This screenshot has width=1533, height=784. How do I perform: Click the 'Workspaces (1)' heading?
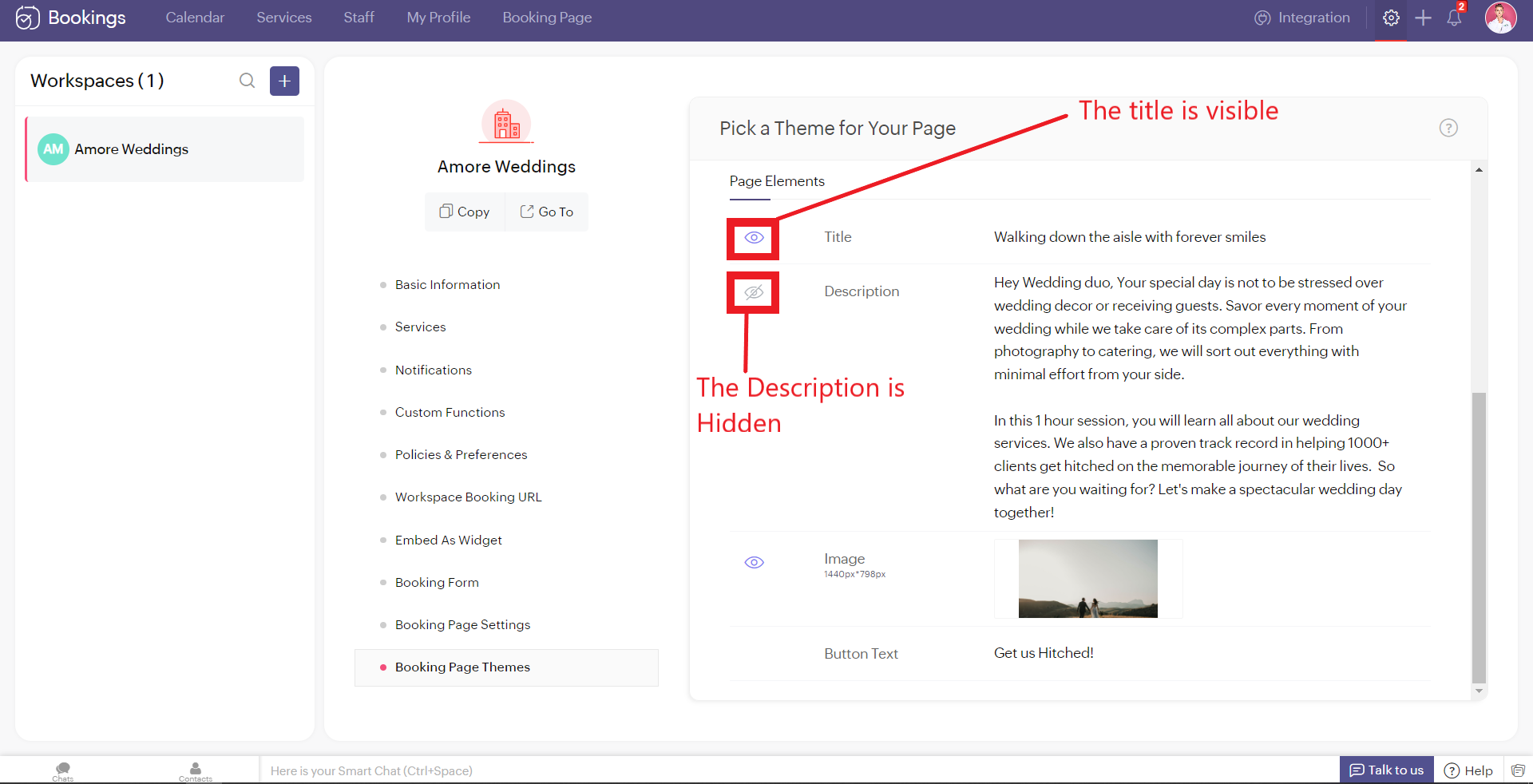(97, 81)
